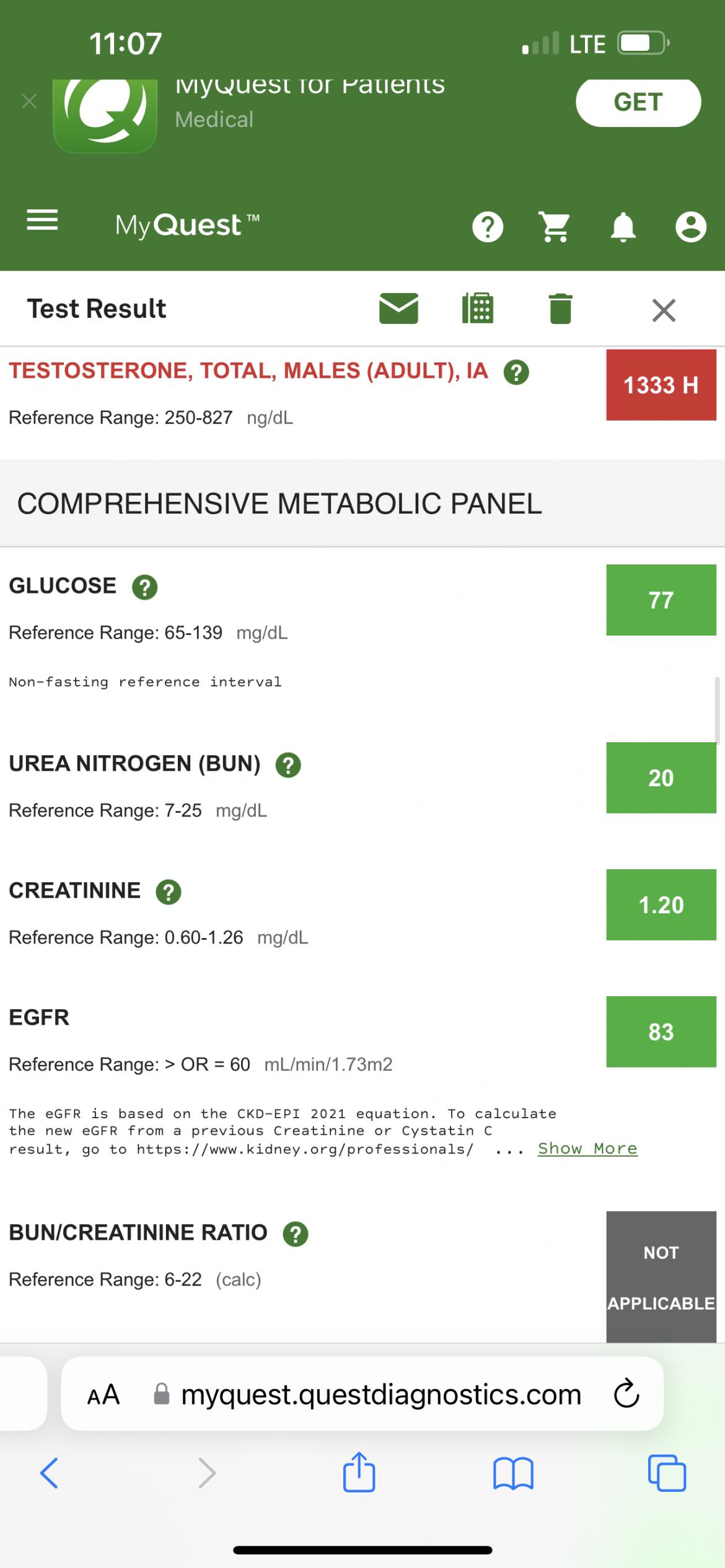Image resolution: width=725 pixels, height=1568 pixels.
Task: Open the shopping cart
Action: tap(555, 227)
